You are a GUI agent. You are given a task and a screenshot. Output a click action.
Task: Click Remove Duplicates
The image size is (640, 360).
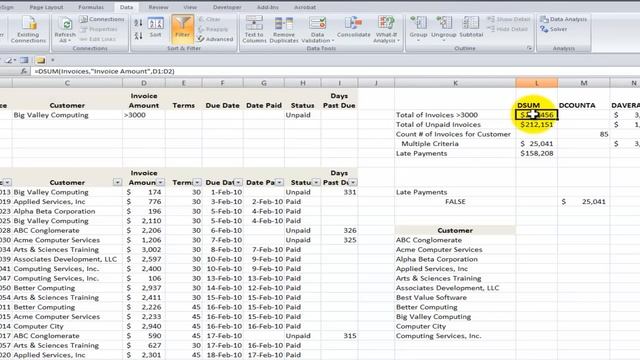pos(284,29)
